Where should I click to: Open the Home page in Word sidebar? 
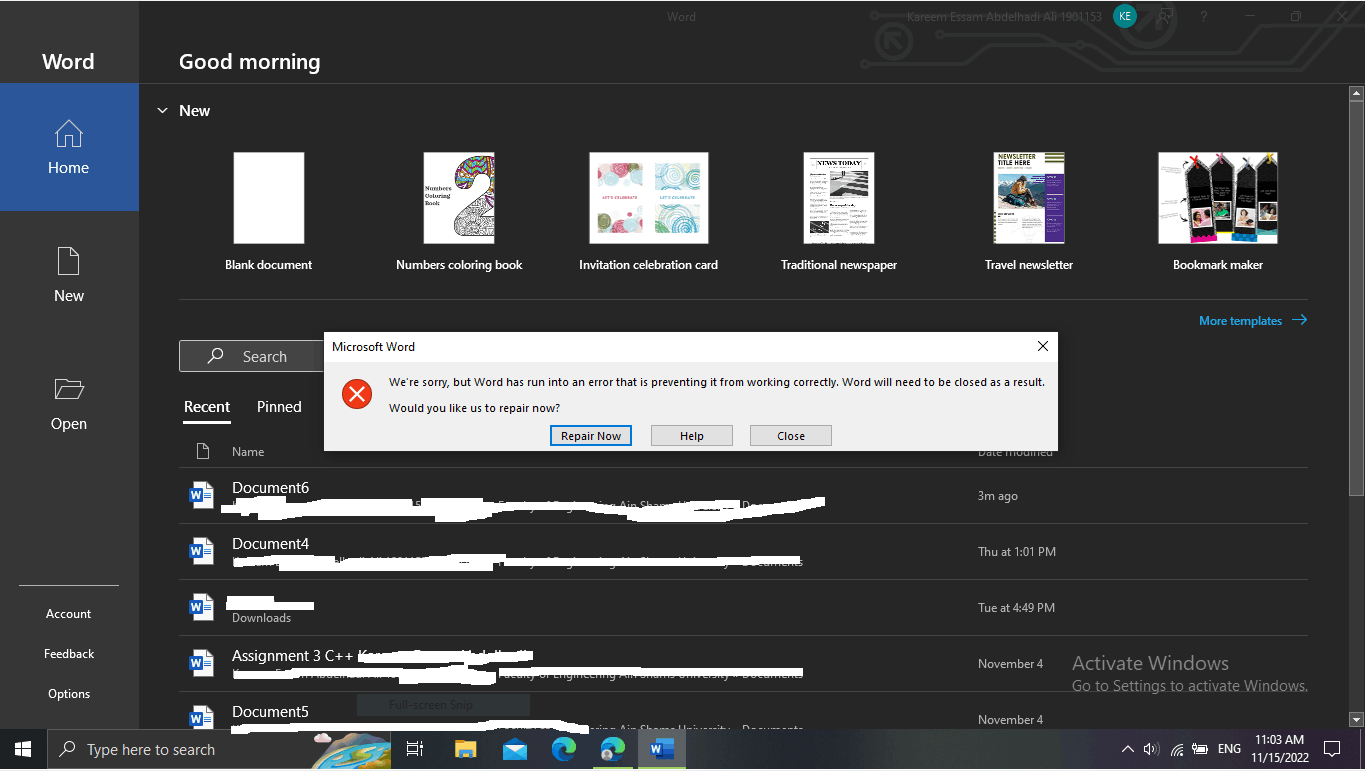pos(69,147)
